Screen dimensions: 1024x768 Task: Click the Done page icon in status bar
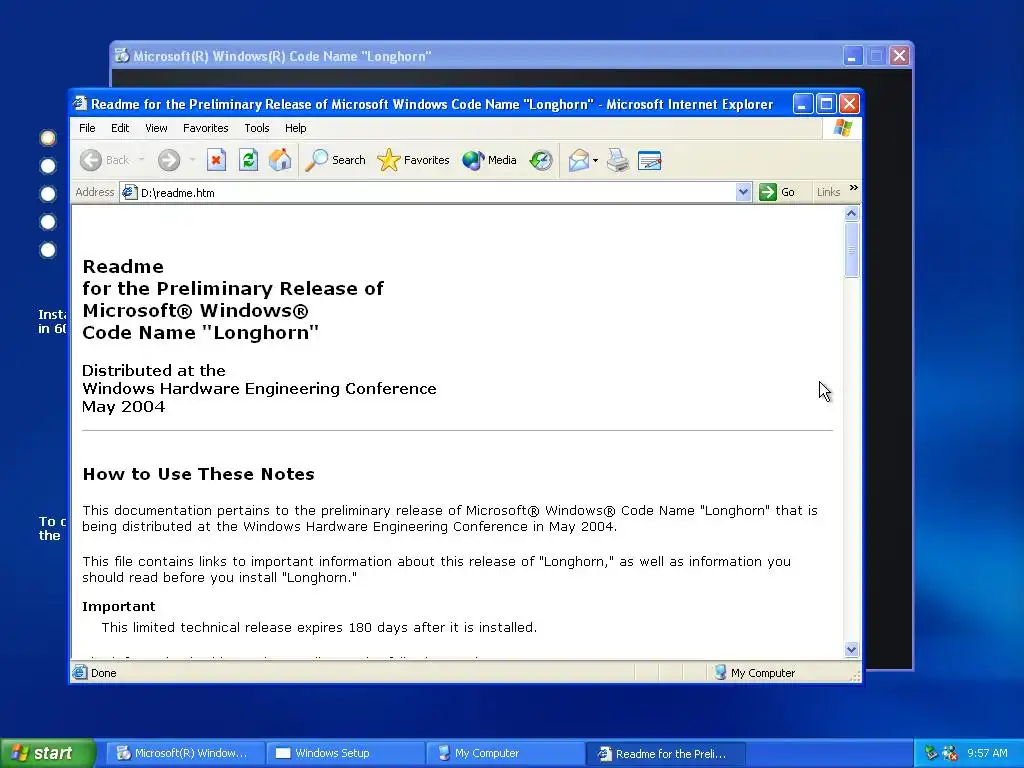tap(80, 672)
